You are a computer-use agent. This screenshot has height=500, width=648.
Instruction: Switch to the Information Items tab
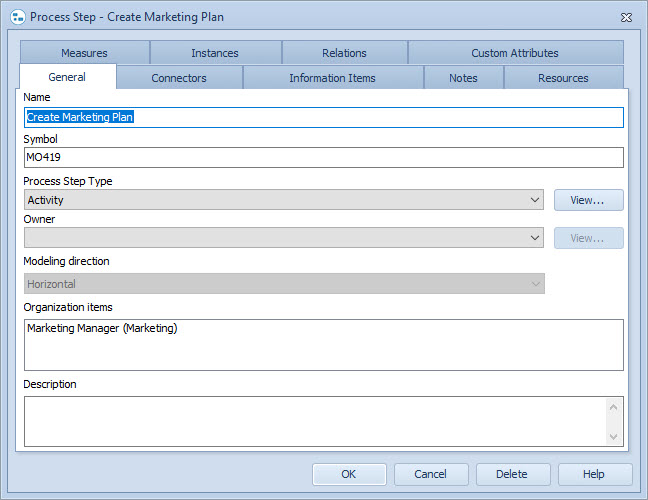coord(332,78)
